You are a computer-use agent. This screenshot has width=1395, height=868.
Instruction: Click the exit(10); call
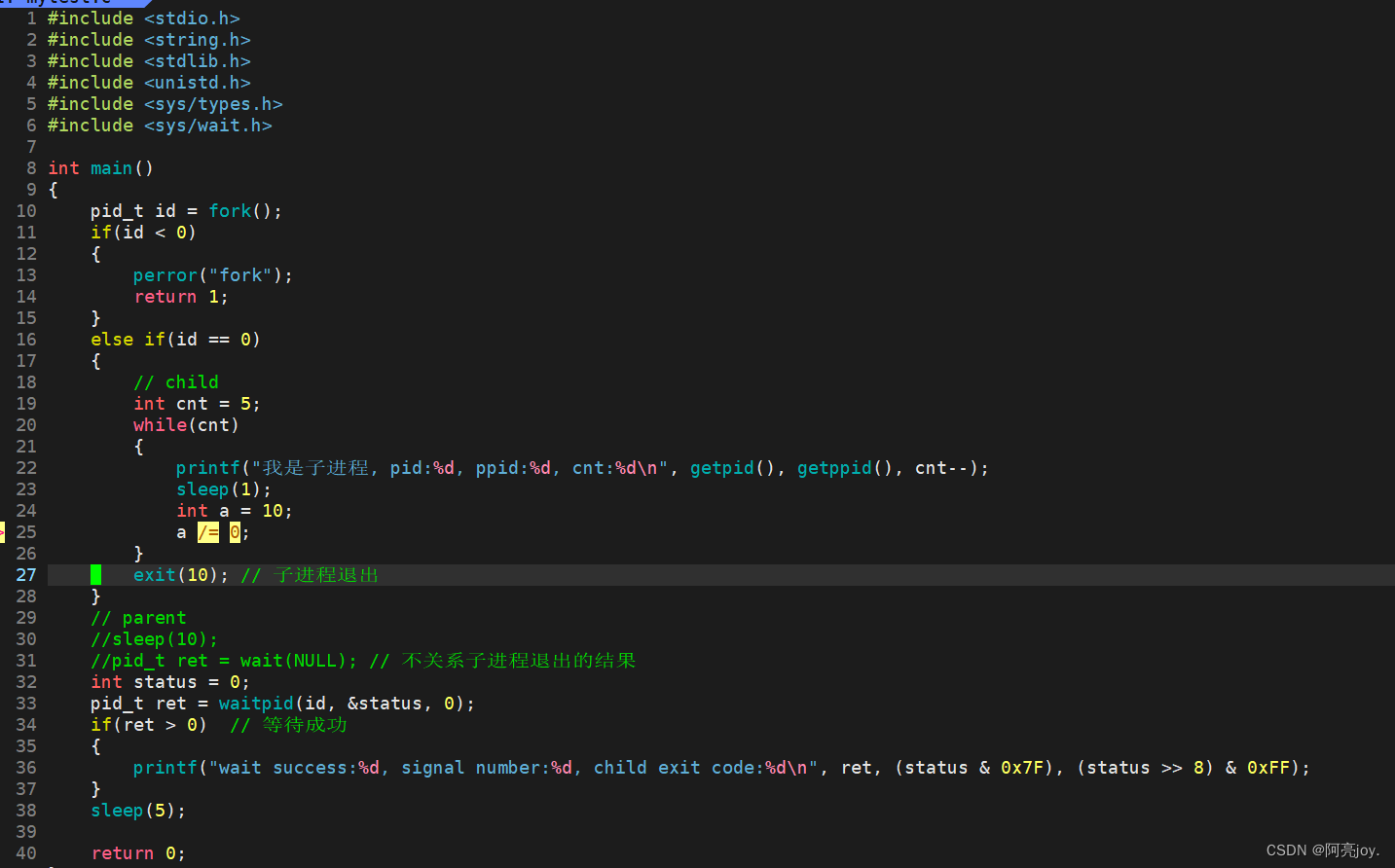(x=181, y=575)
